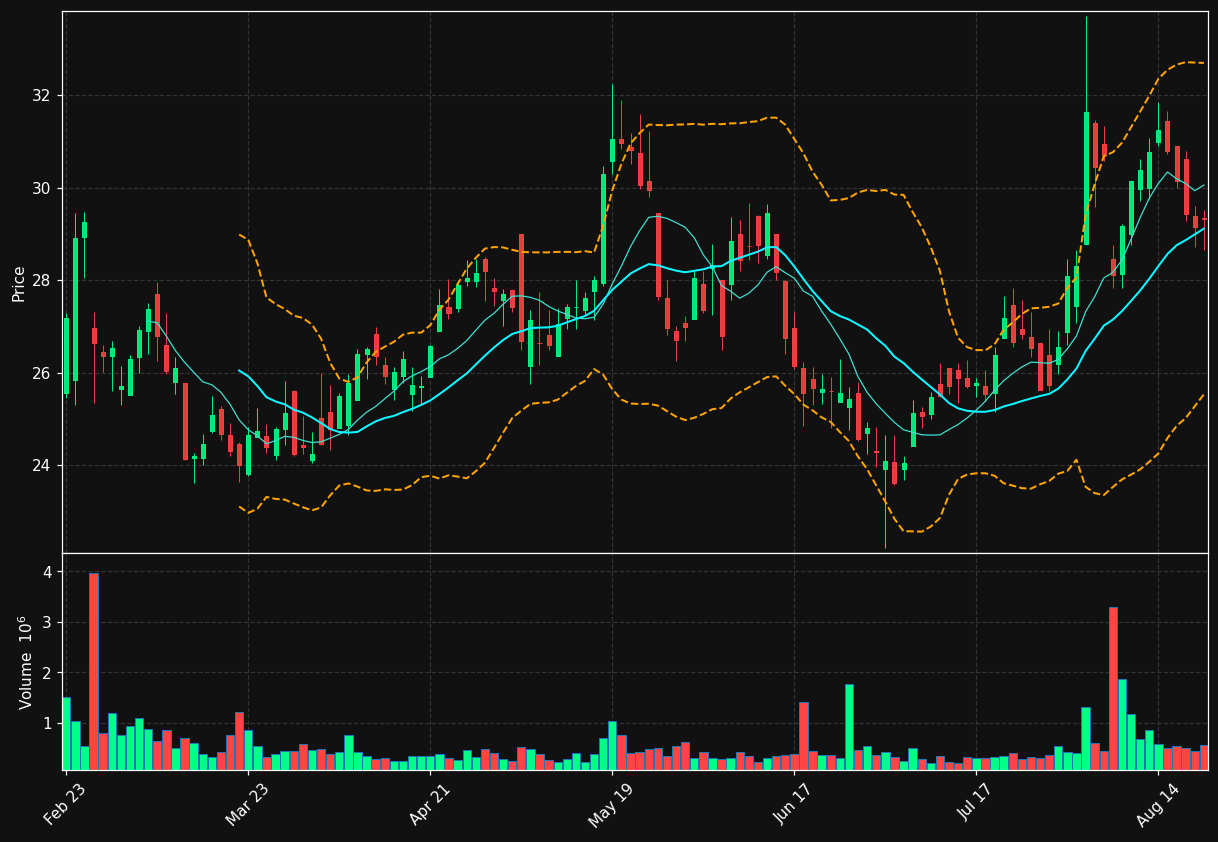Click the price axis label 30
This screenshot has height=842, width=1218.
coord(43,188)
